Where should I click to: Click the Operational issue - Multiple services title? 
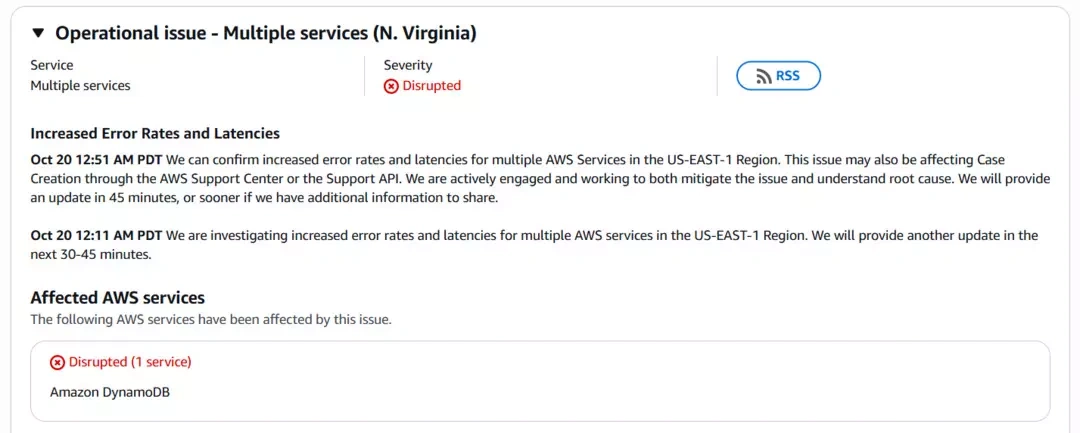point(265,34)
